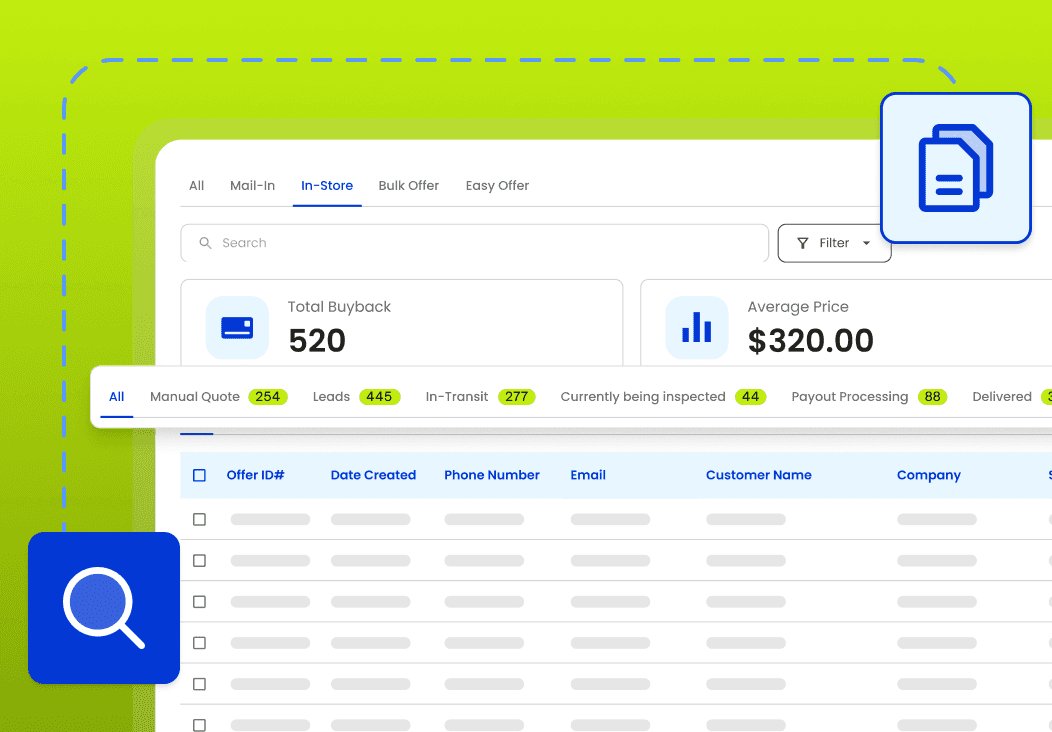Open the Filter dropdown

click(834, 243)
